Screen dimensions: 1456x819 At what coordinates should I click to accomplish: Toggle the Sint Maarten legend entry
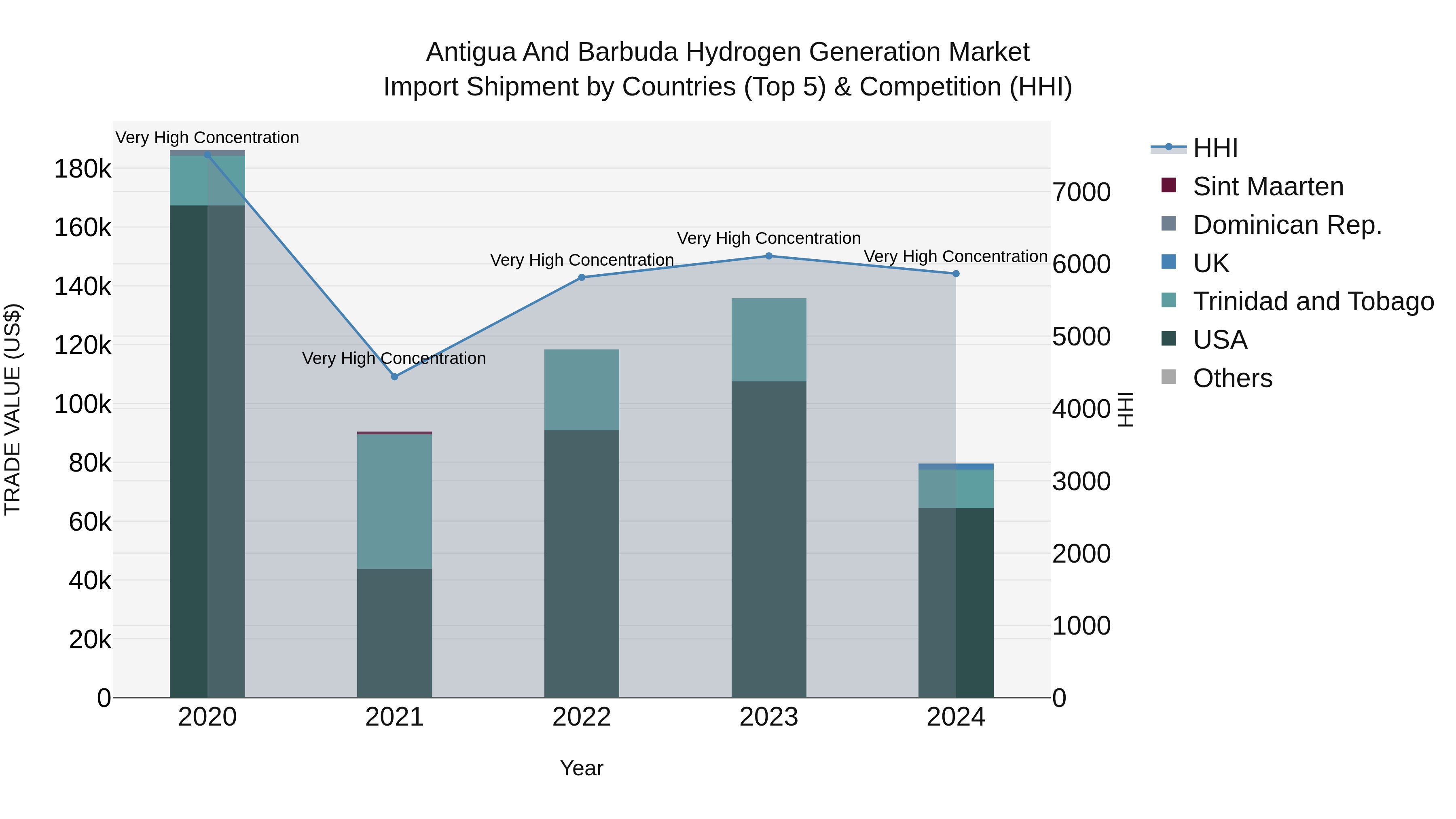1252,186
